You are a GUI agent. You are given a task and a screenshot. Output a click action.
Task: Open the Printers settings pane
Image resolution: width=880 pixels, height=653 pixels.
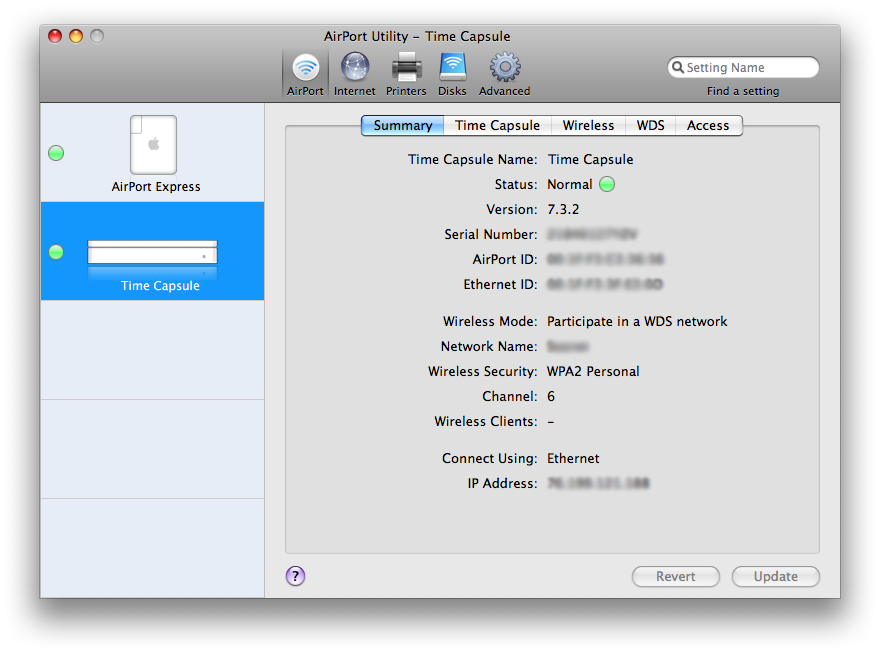pyautogui.click(x=406, y=74)
